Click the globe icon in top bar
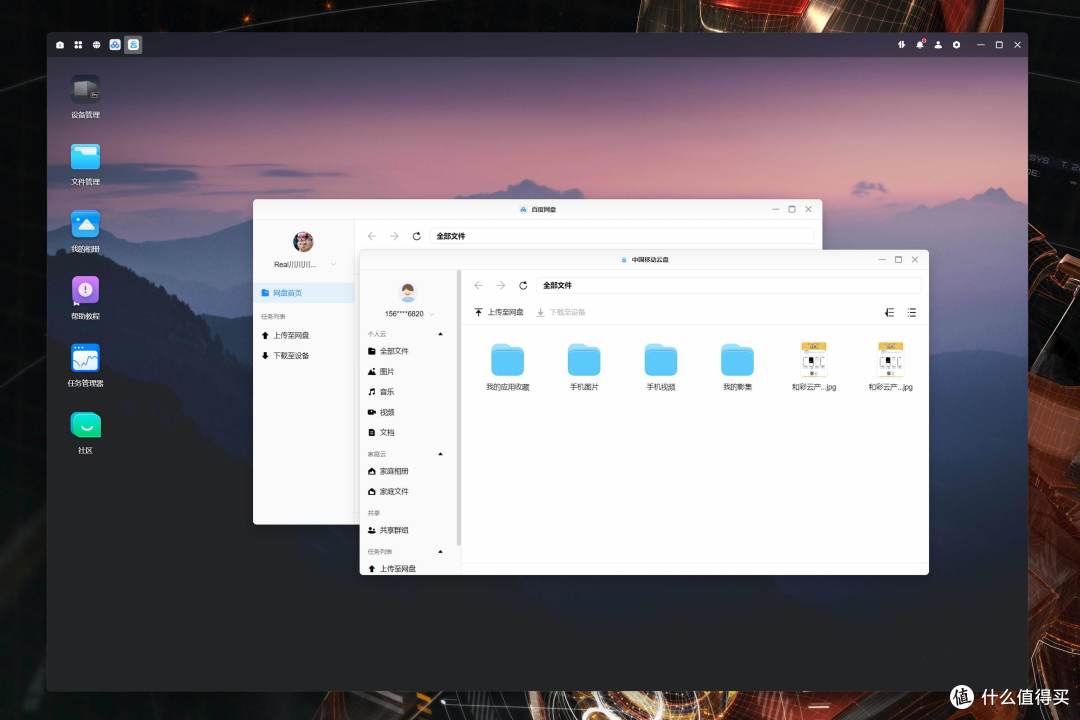Screen dimensions: 1080x720 [x=96, y=45]
